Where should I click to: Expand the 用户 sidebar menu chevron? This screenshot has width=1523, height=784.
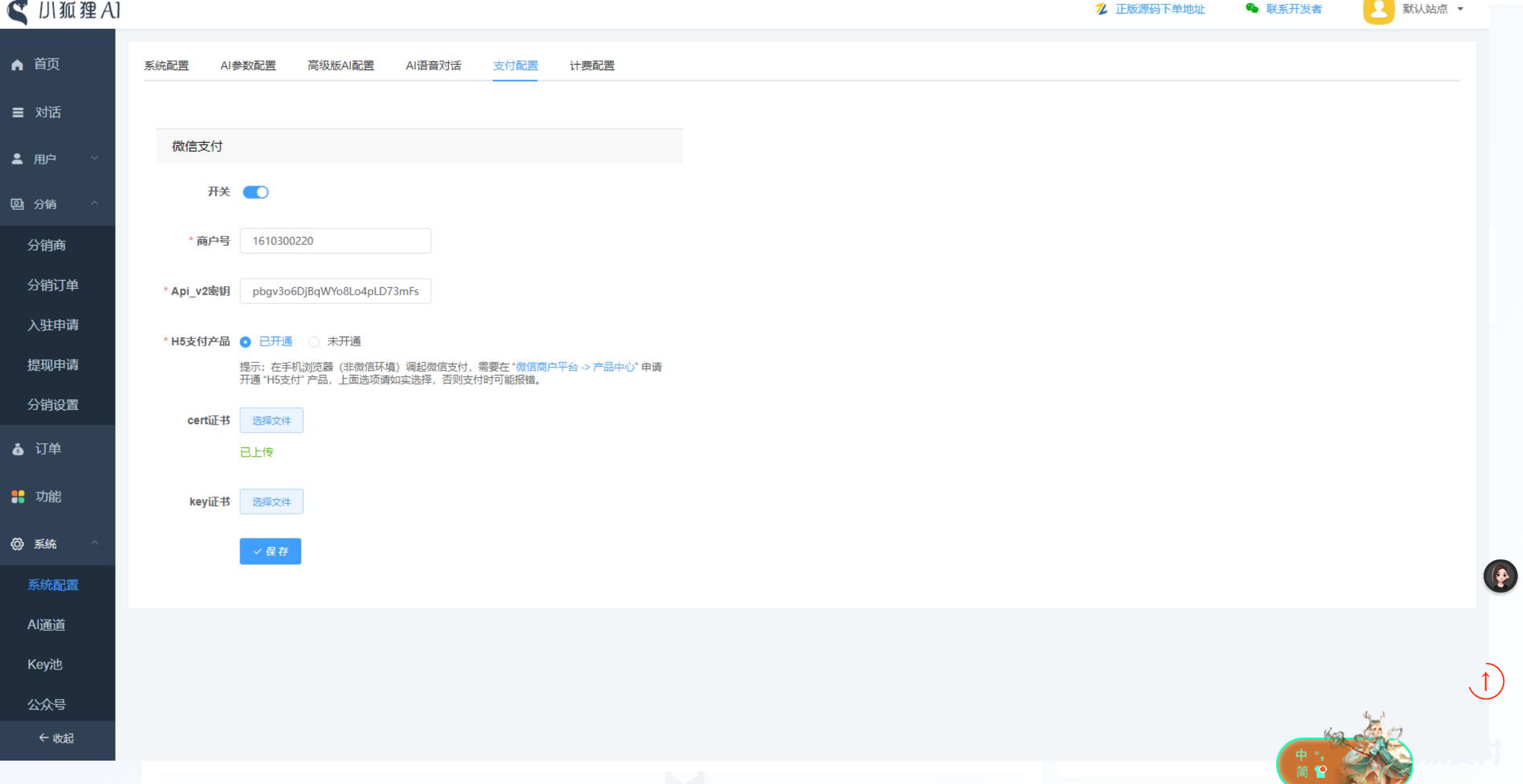click(95, 159)
